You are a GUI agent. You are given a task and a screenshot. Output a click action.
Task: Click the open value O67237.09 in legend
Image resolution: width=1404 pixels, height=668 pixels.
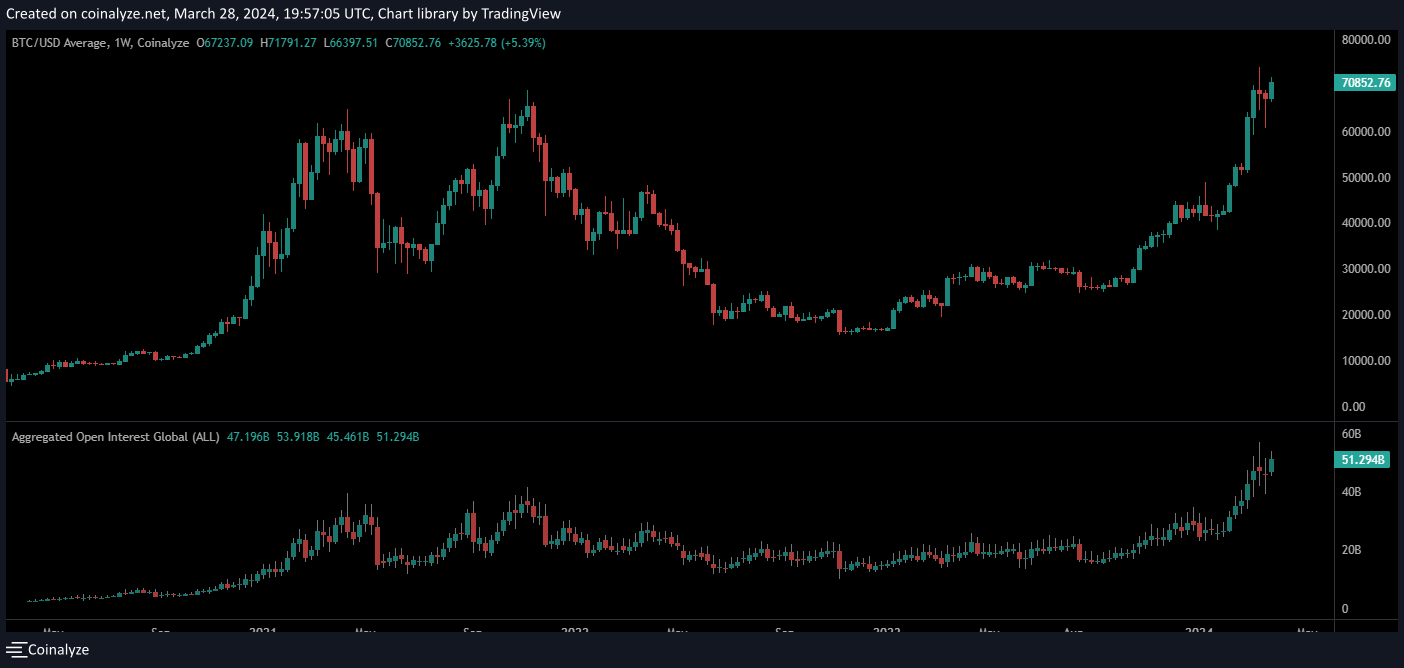[229, 43]
